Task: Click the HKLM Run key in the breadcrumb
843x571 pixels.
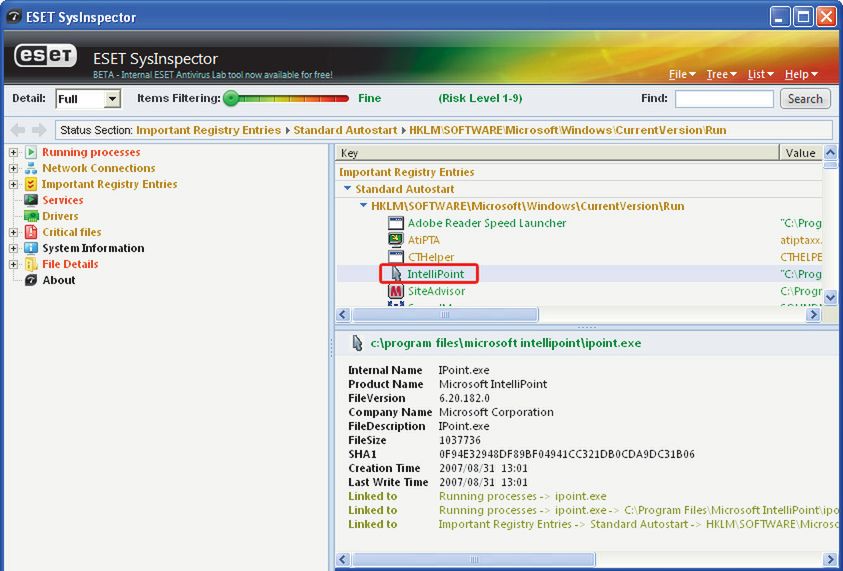Action: (567, 130)
